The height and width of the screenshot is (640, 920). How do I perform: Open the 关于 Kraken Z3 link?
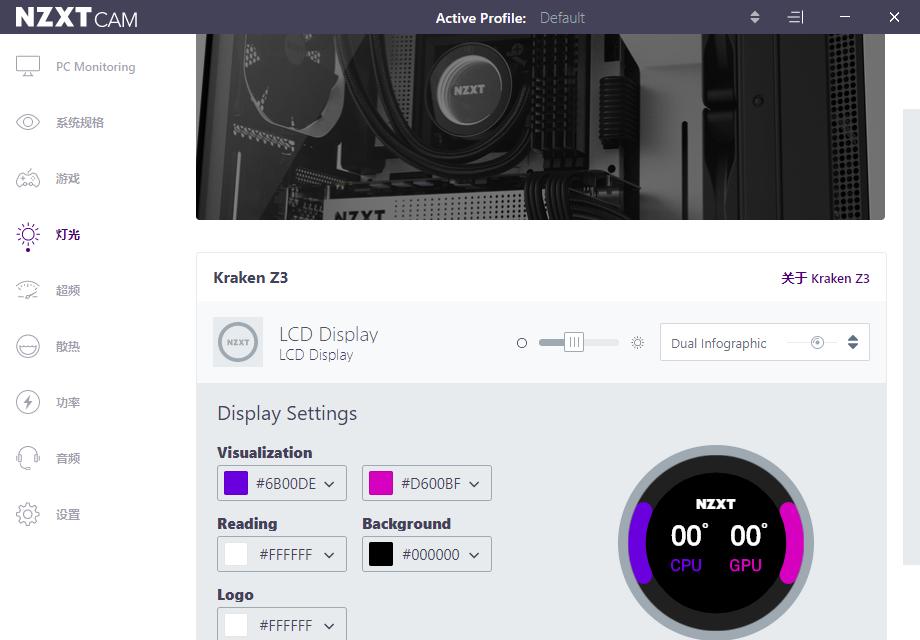(825, 278)
